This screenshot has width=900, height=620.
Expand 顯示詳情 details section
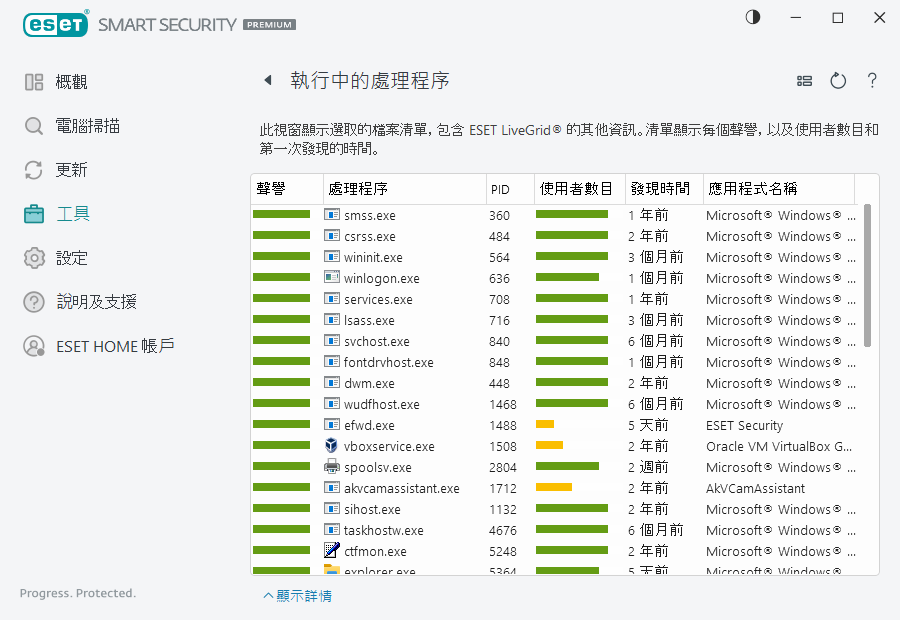pos(297,596)
